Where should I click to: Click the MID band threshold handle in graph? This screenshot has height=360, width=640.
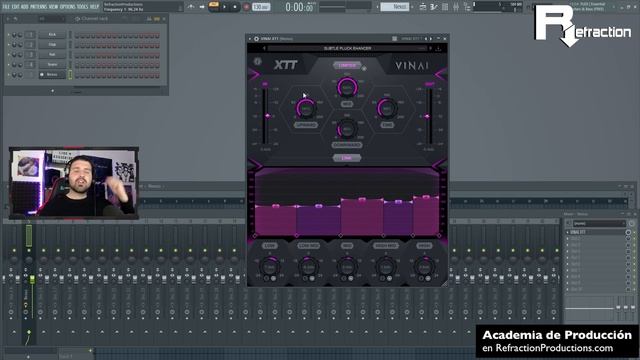(x=362, y=200)
